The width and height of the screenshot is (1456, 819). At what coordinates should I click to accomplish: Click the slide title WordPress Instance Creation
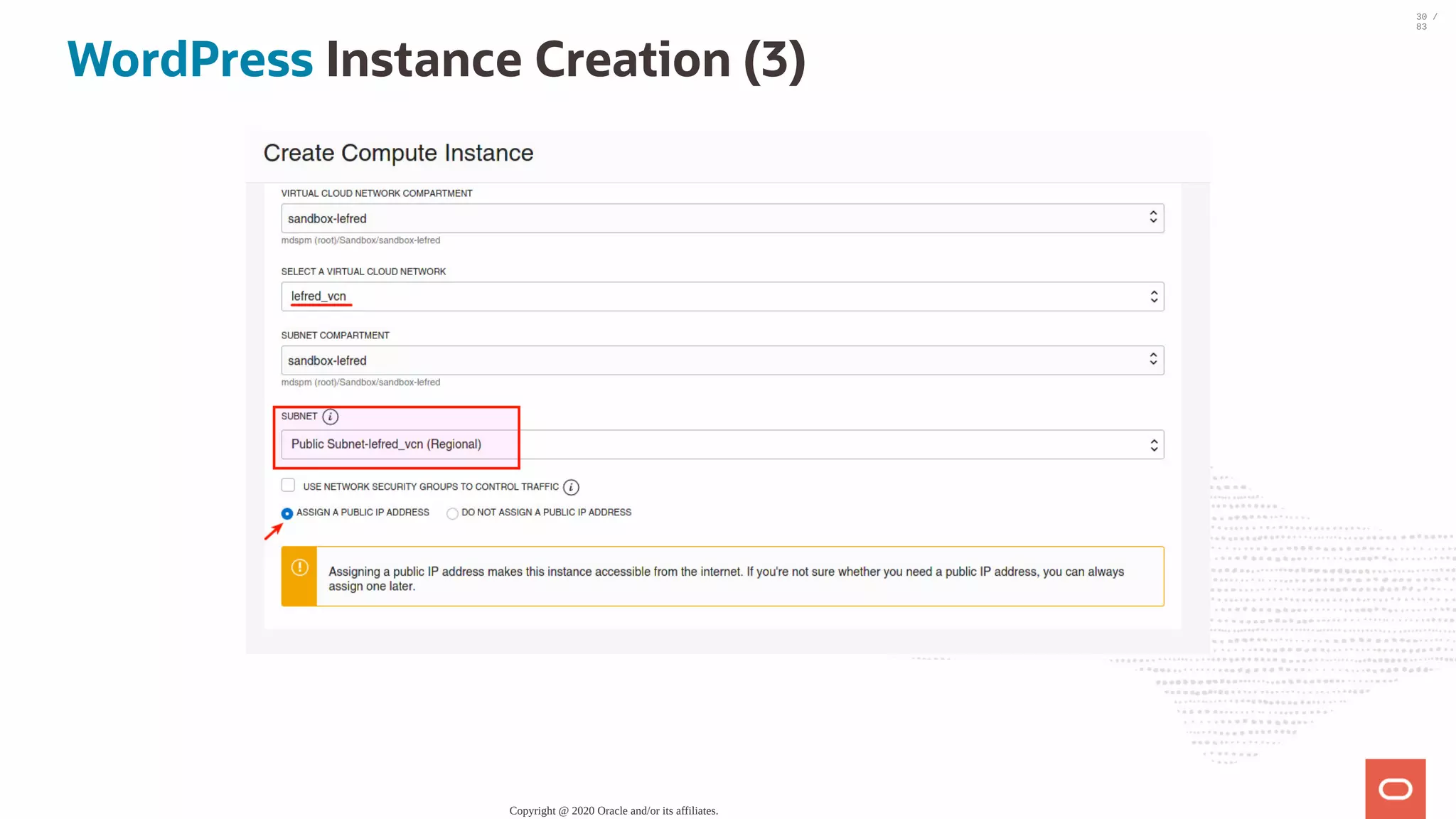(x=436, y=60)
